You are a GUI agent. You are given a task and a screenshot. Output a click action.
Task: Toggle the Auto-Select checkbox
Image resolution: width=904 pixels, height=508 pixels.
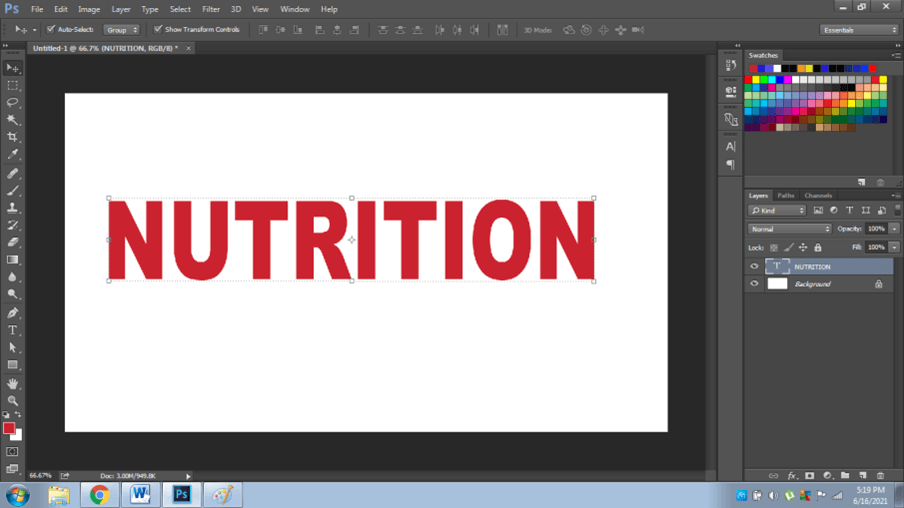(51, 29)
